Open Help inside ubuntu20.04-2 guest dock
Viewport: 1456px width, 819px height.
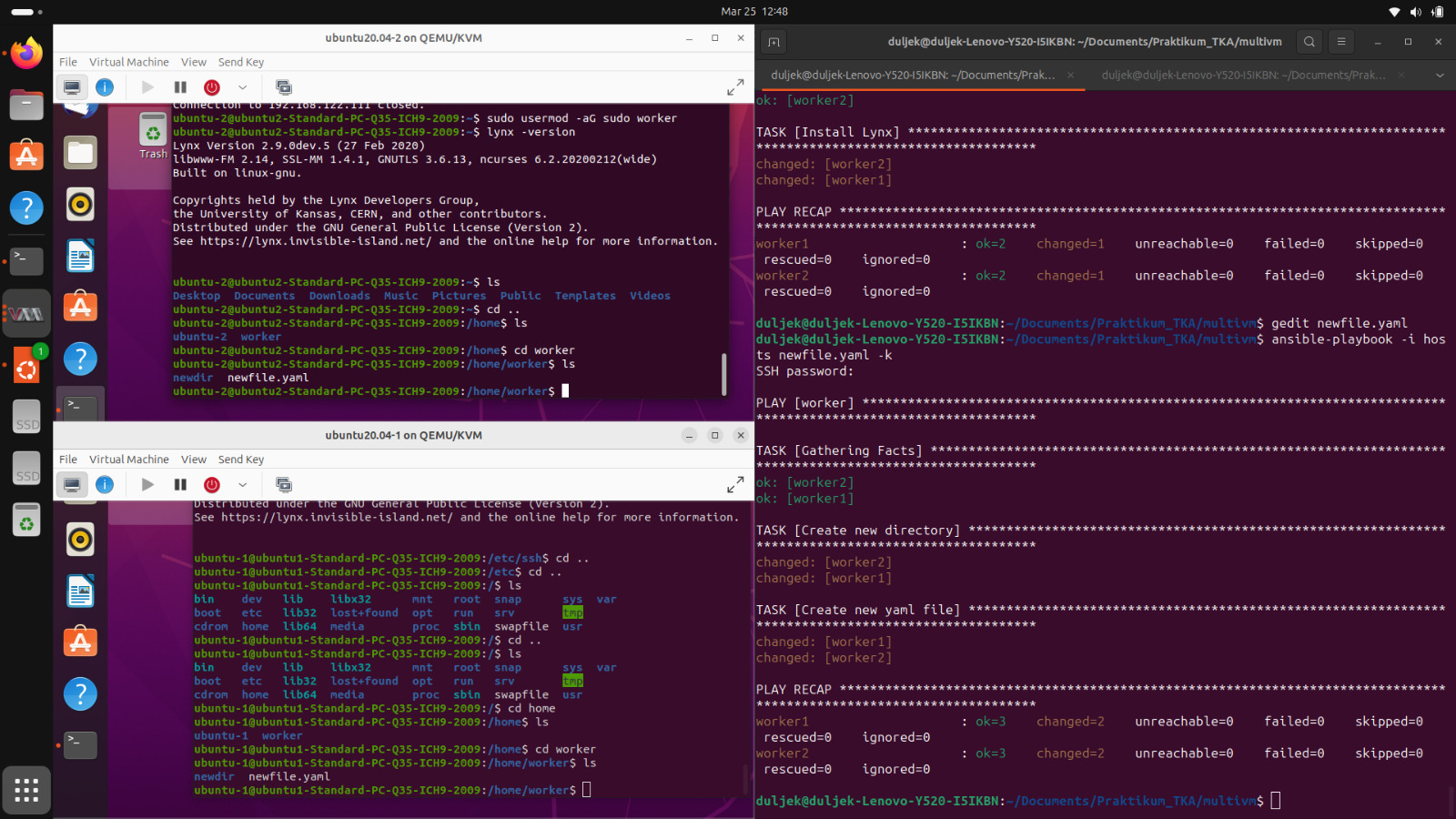pos(80,359)
